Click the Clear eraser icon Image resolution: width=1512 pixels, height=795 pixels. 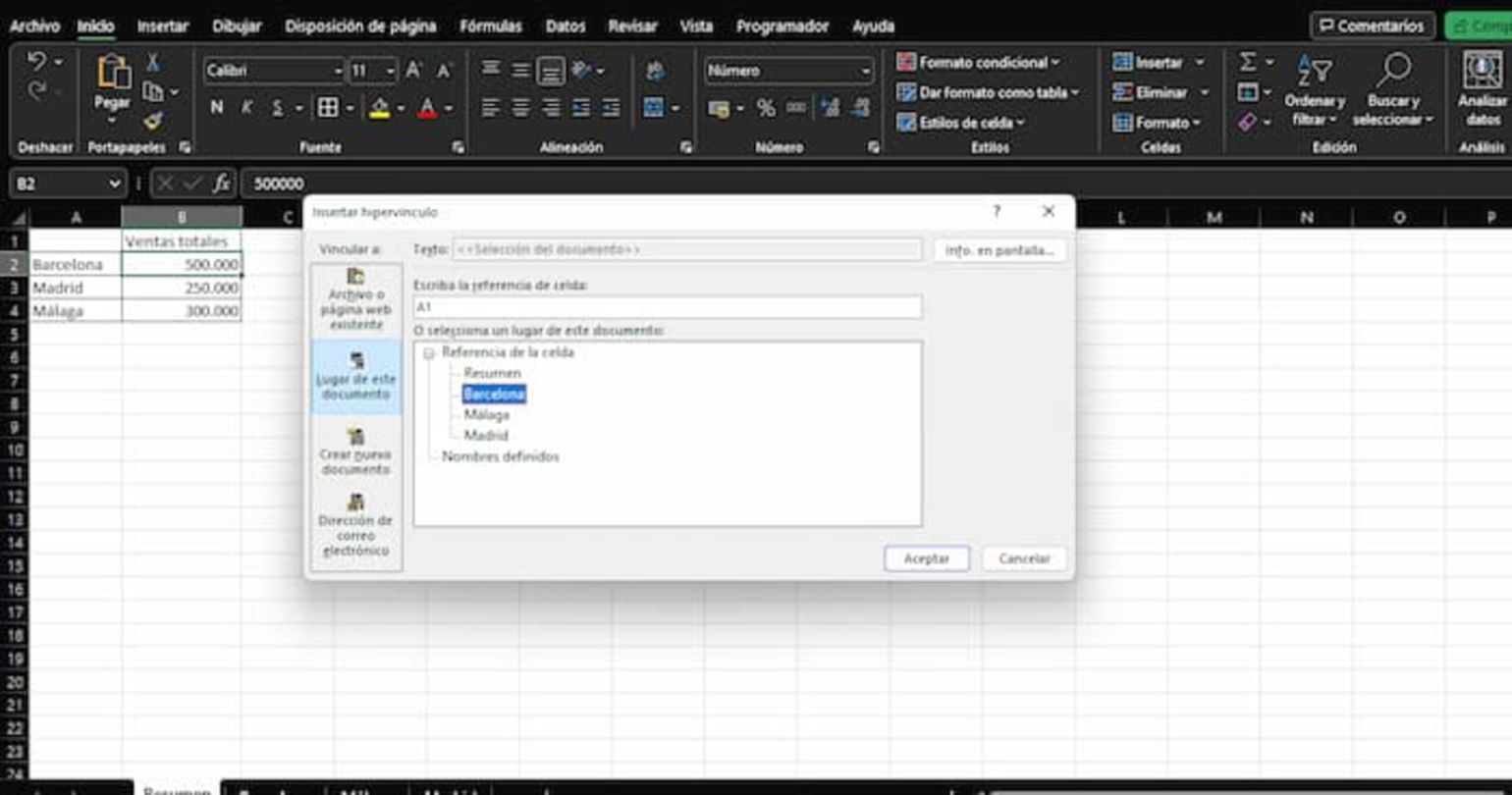pos(1248,123)
